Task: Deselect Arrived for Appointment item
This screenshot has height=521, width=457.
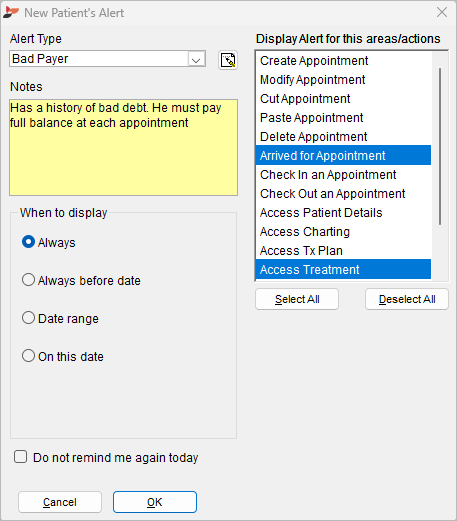Action: coord(343,156)
